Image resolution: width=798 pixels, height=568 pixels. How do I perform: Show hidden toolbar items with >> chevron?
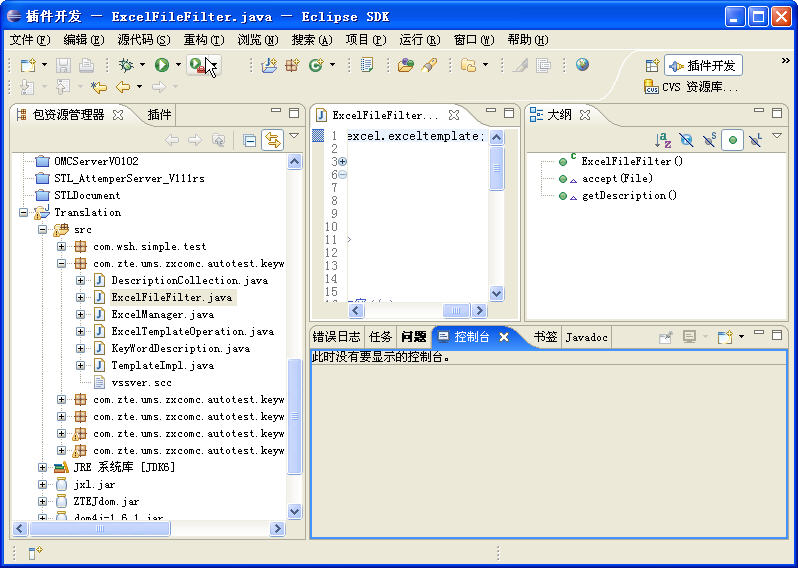(x=785, y=61)
